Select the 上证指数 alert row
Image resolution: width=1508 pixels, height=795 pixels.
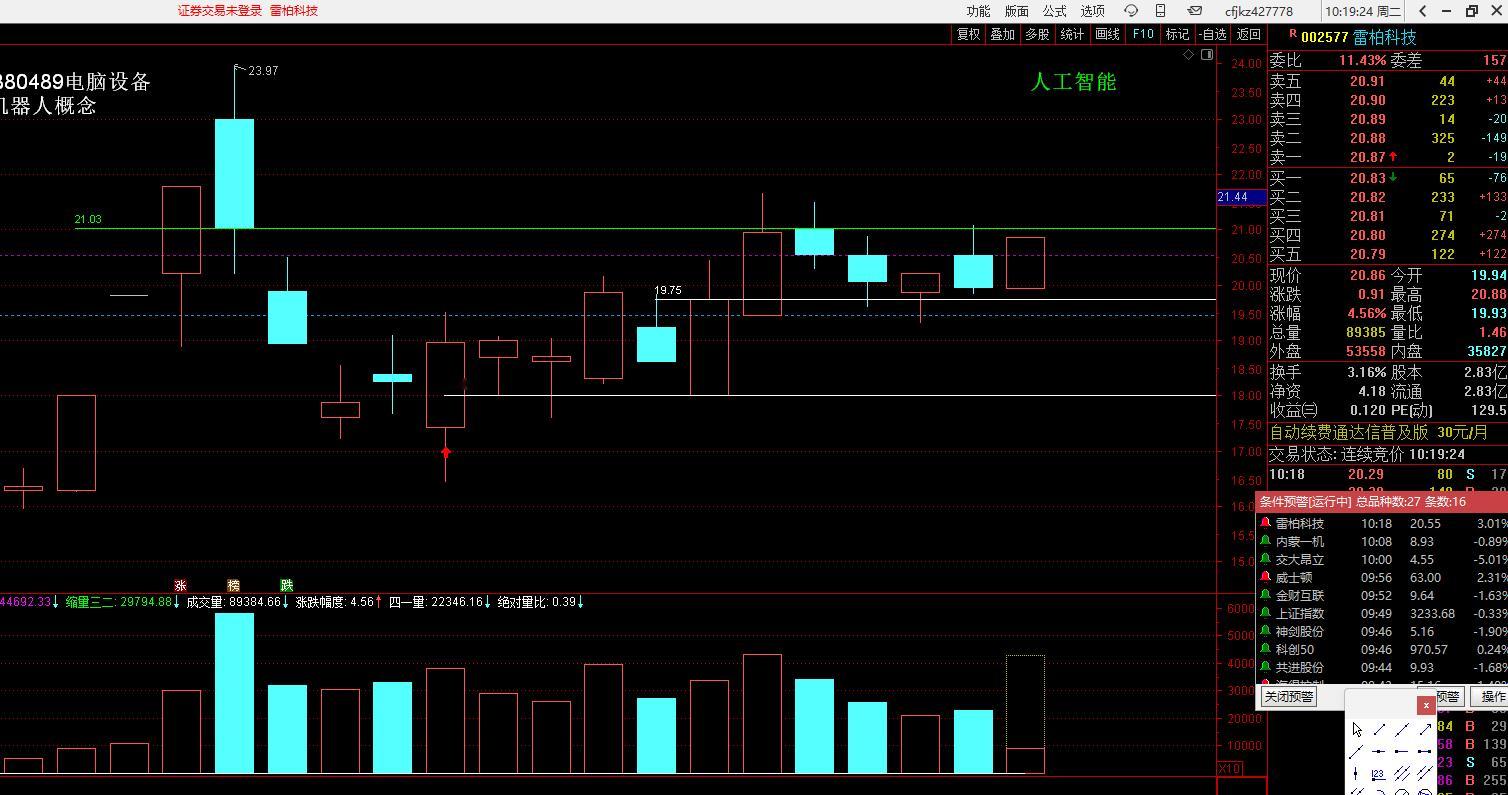coord(1383,613)
